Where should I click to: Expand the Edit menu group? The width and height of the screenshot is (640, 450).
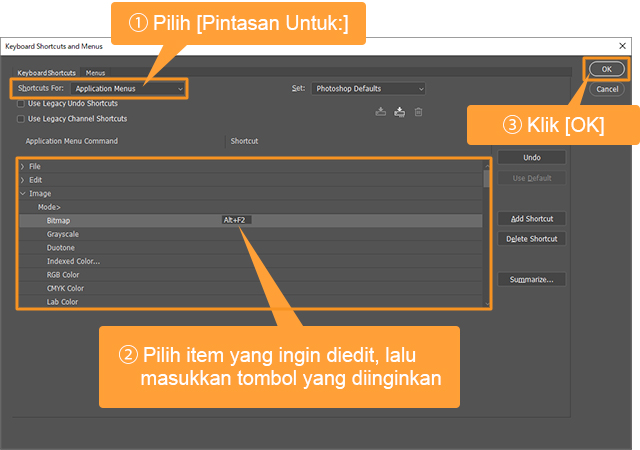pyautogui.click(x=23, y=180)
